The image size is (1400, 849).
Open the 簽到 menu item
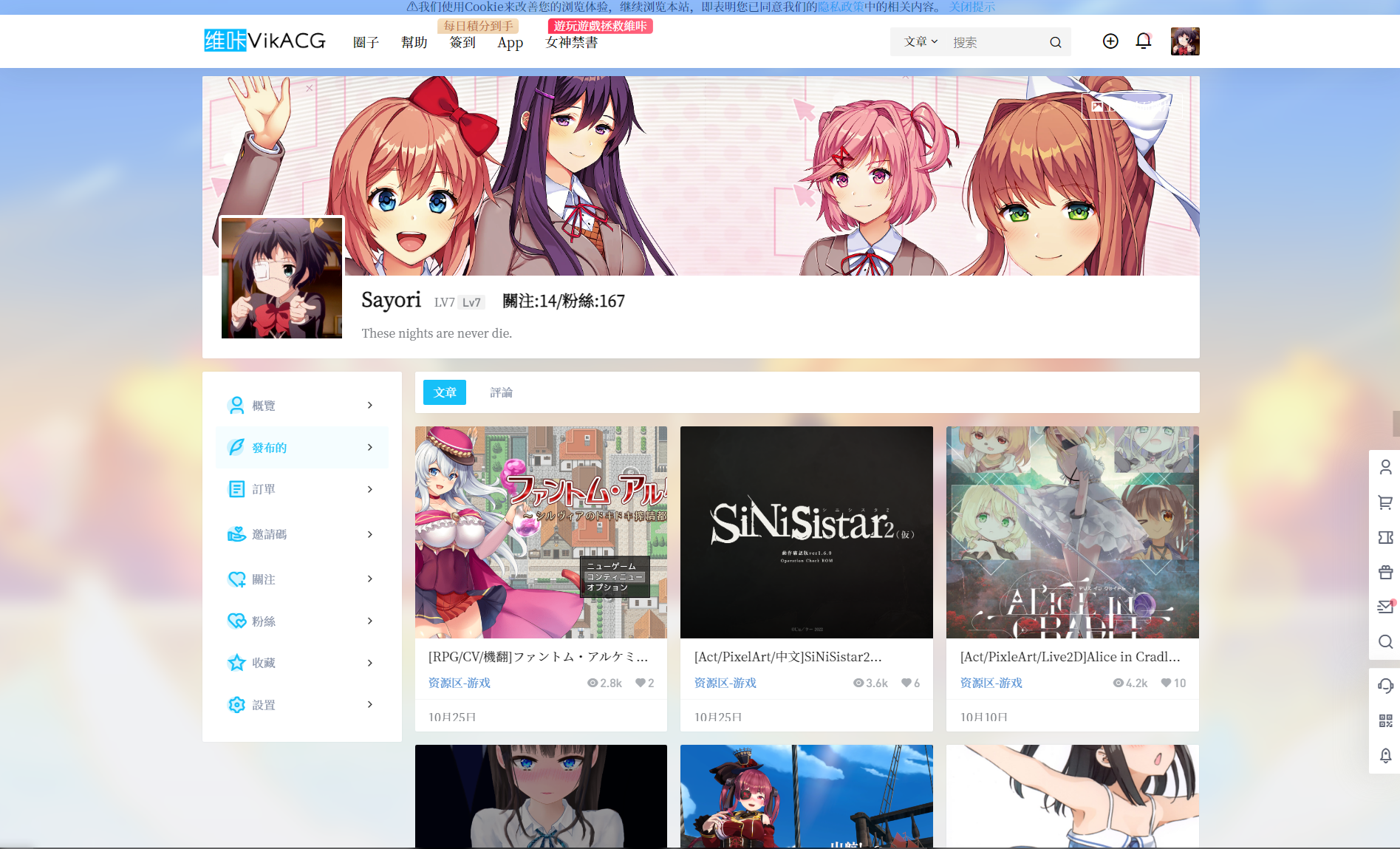(x=462, y=42)
